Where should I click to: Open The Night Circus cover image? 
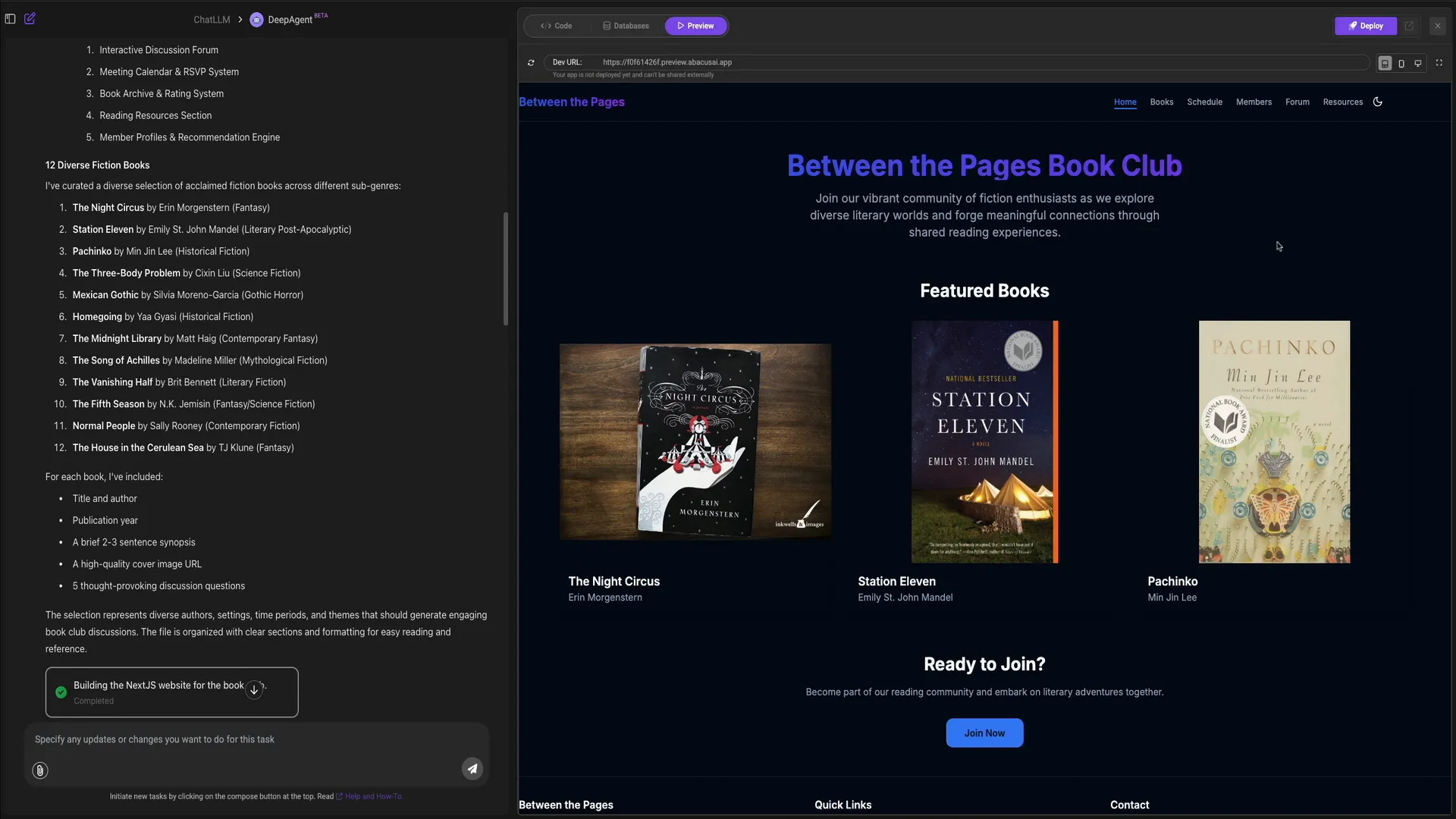coord(695,442)
